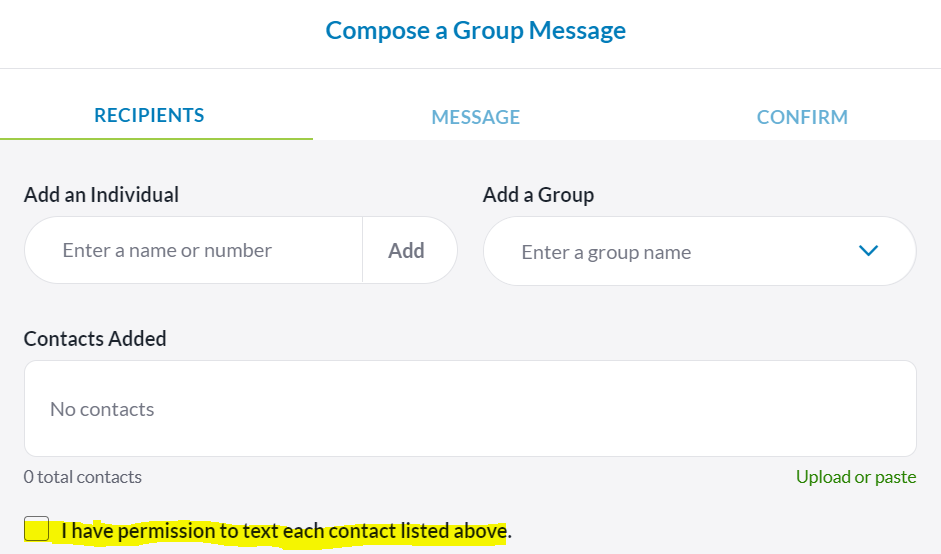Click the Add an Individual label
The width and height of the screenshot is (941, 554).
(x=101, y=195)
